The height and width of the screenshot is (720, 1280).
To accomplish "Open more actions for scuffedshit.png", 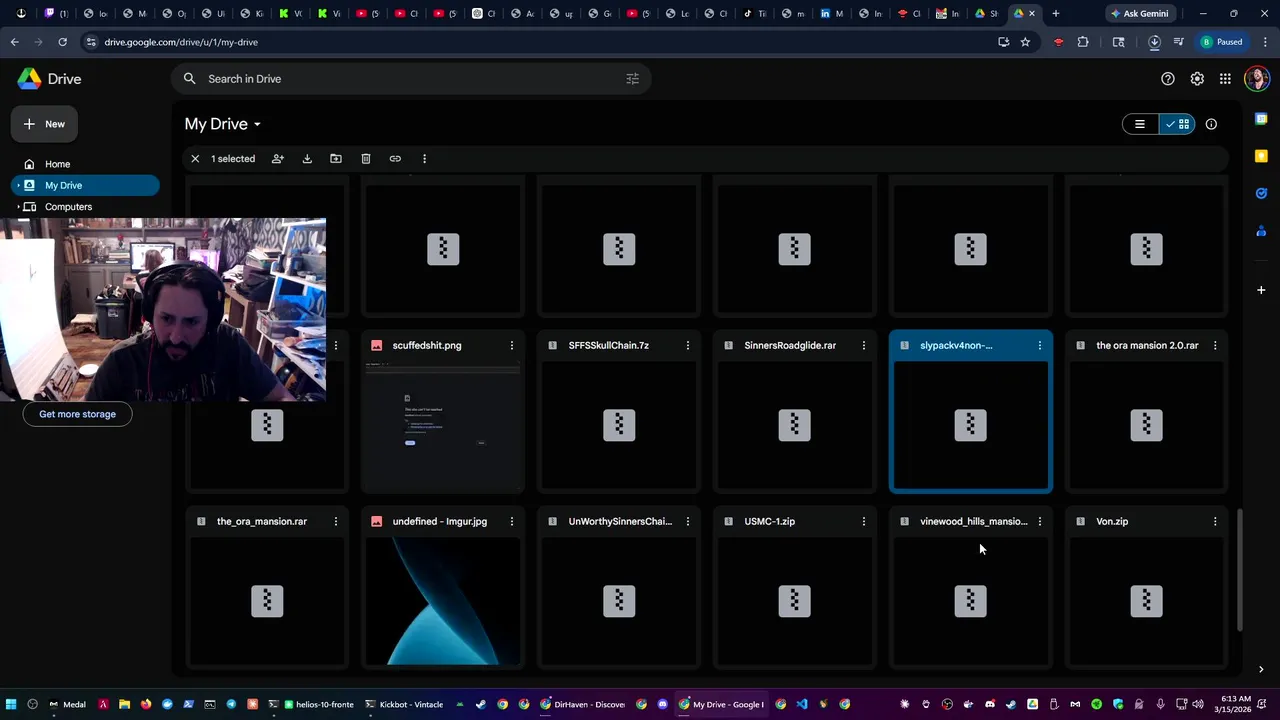I will click(512, 345).
